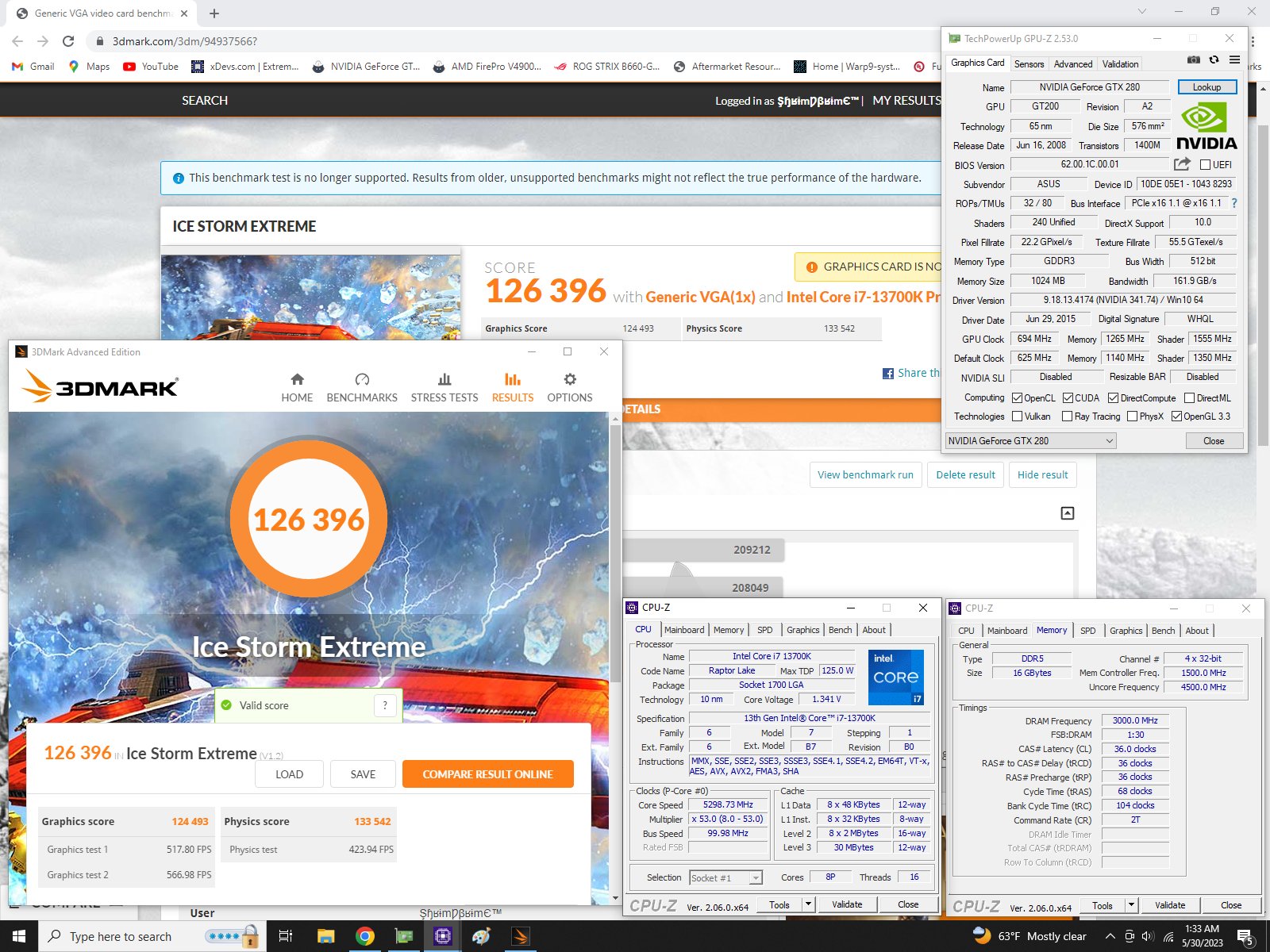1270x952 pixels.
Task: Click the Windows search box
Action: click(151, 936)
